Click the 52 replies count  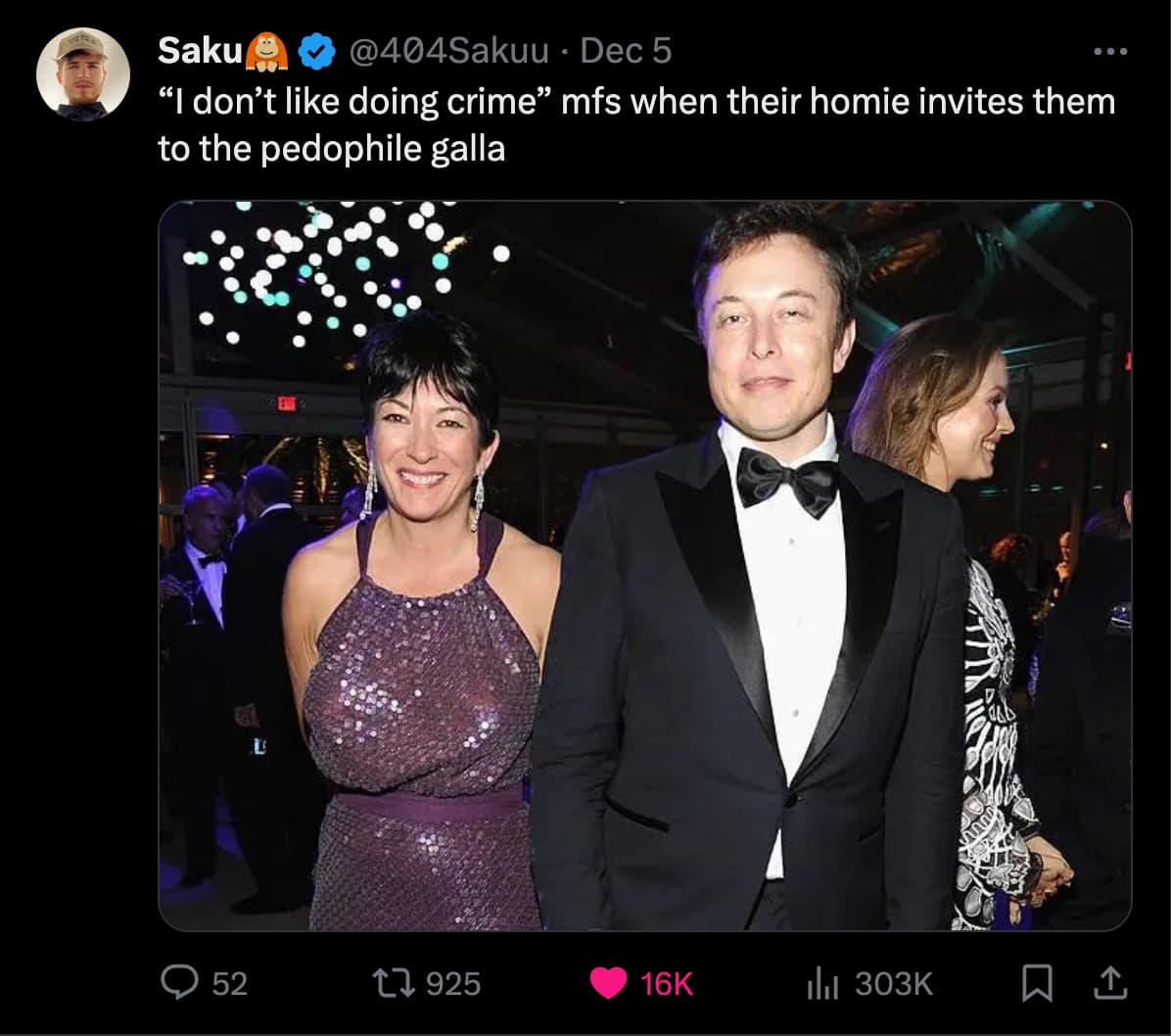(x=229, y=983)
